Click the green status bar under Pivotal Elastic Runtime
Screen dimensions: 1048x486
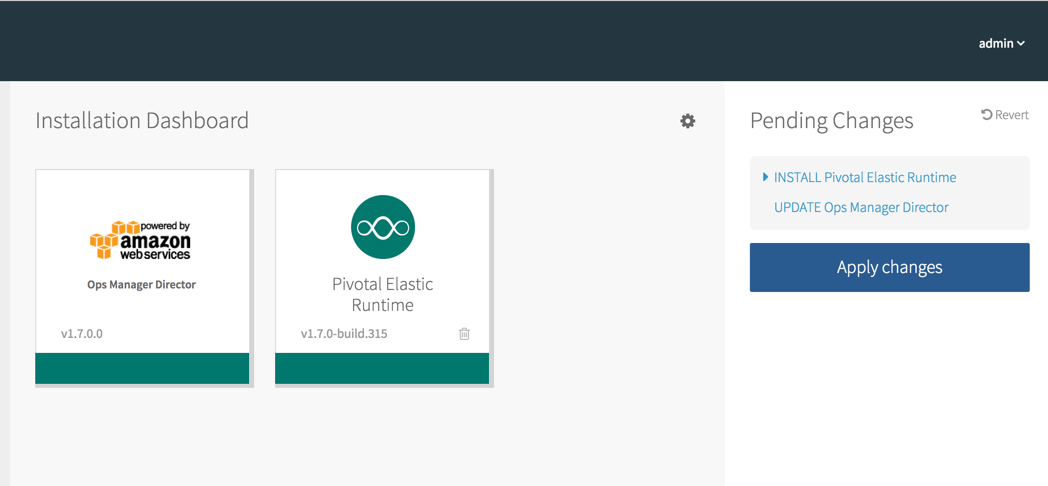382,368
